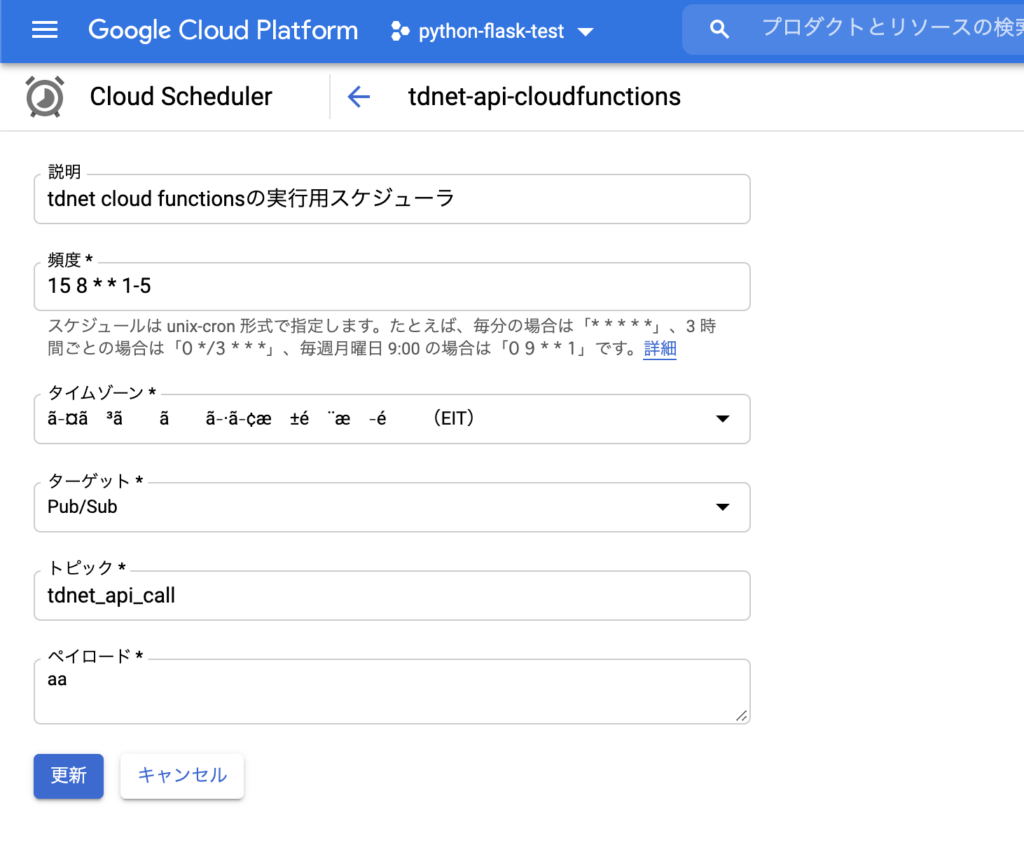Open the hamburger navigation menu
The width and height of the screenshot is (1024, 845).
click(x=44, y=30)
